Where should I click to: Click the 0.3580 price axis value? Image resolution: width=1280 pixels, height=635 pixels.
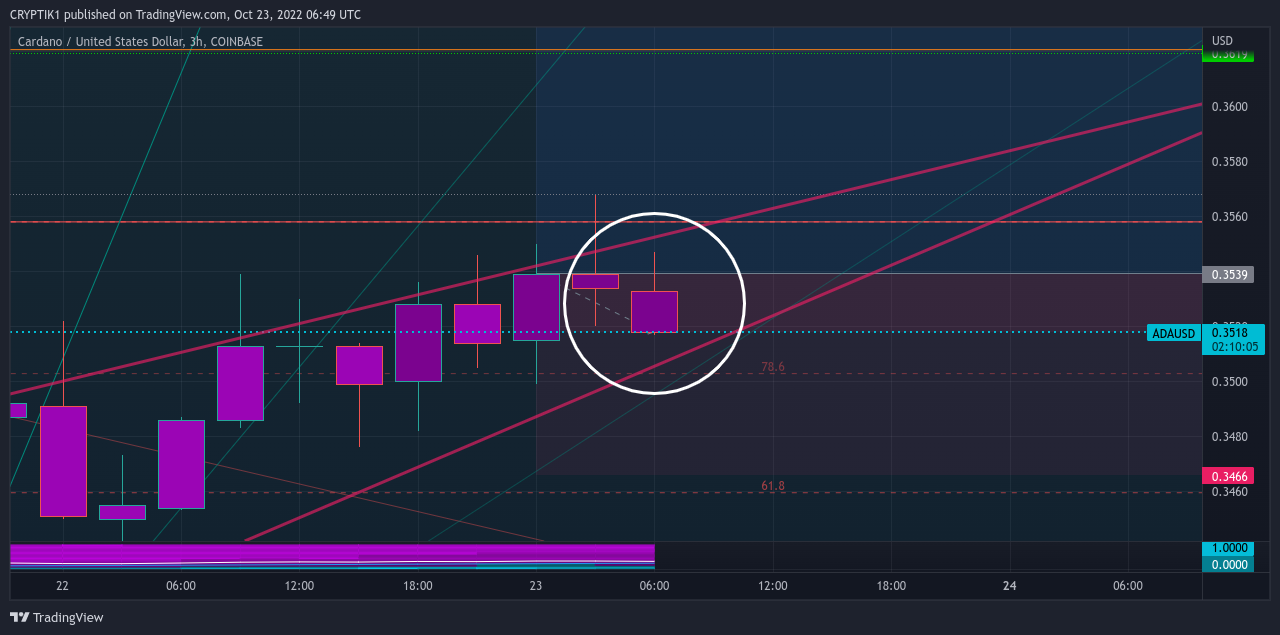click(x=1229, y=161)
